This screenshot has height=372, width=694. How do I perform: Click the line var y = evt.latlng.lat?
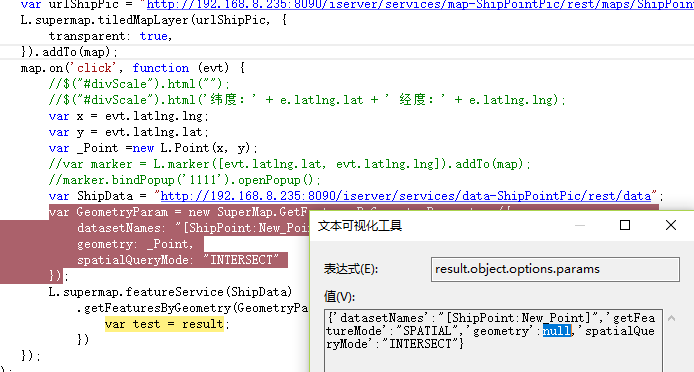click(x=129, y=132)
